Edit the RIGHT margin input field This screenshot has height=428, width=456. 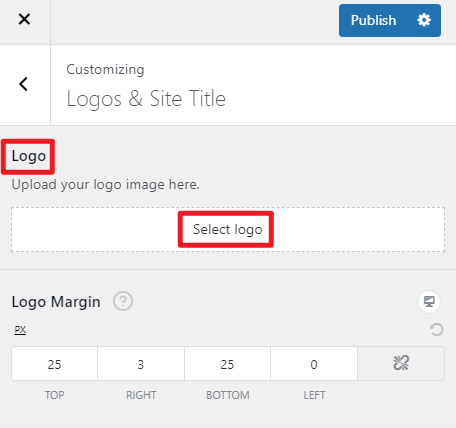(x=141, y=364)
